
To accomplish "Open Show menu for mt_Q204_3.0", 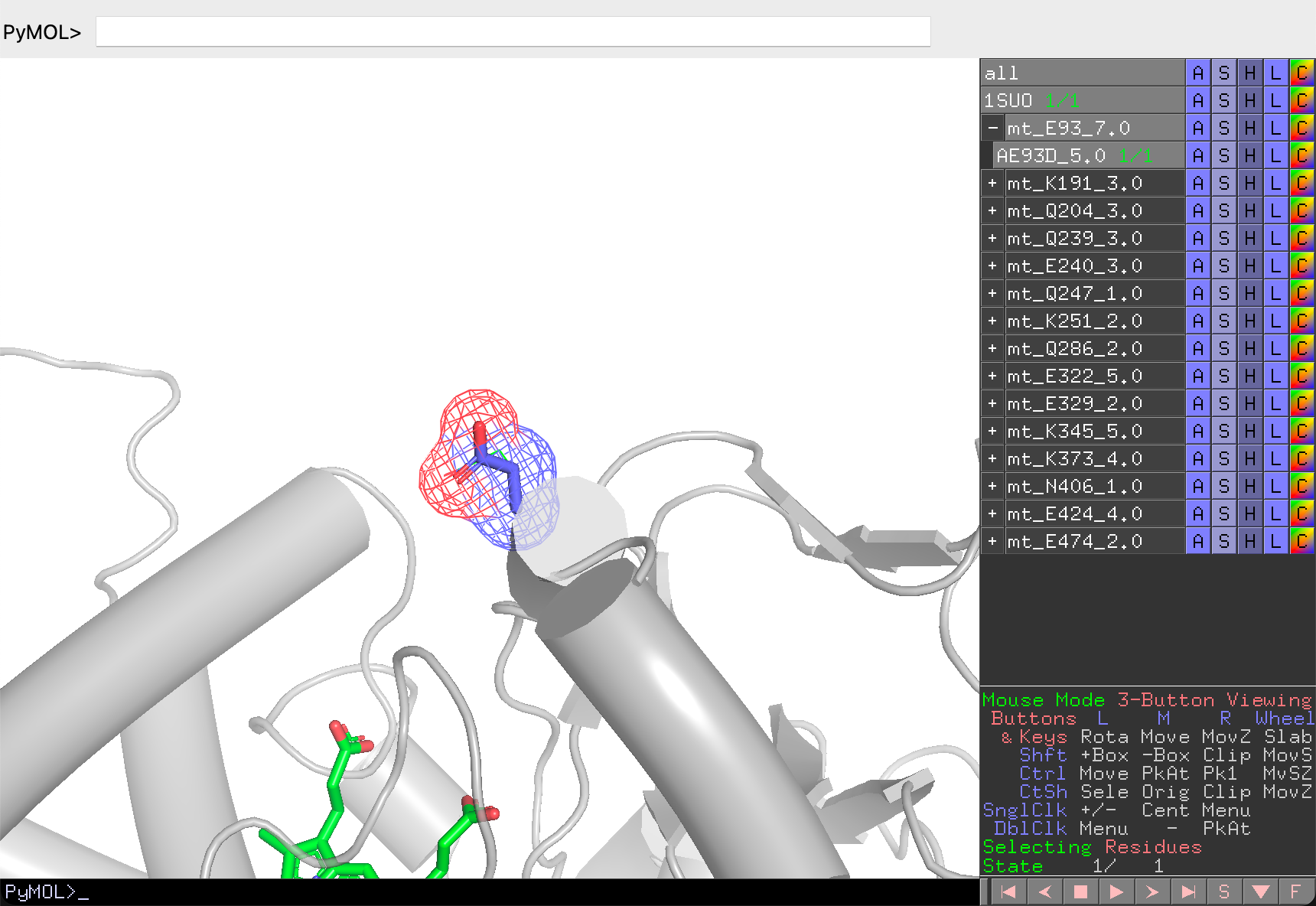I will [1224, 210].
